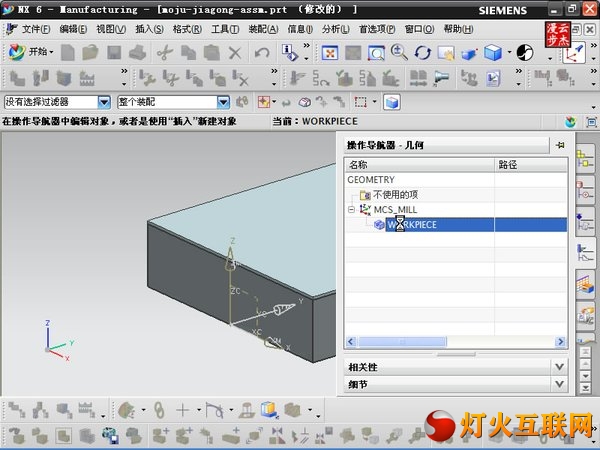Click the WCS orientation icon
This screenshot has width=600, height=450.
pos(574,53)
